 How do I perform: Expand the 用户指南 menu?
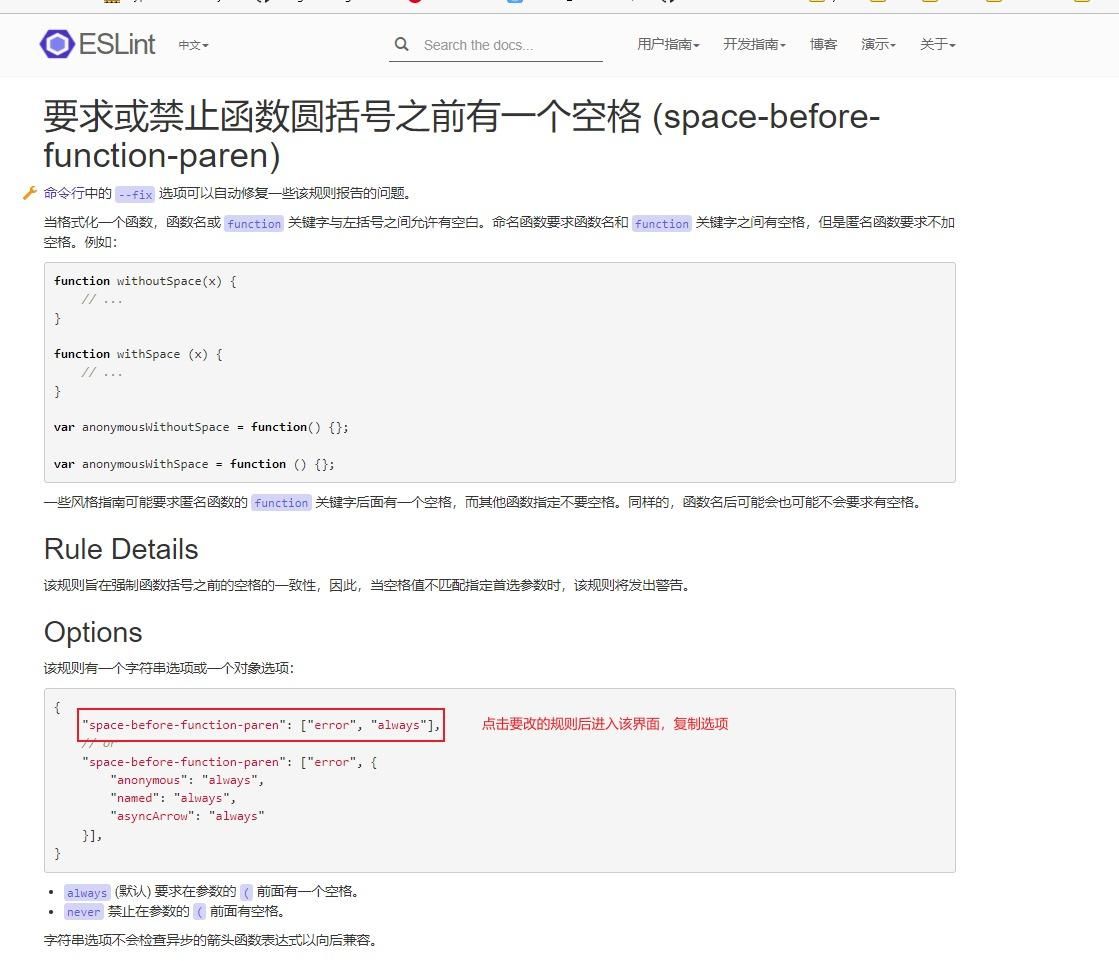click(668, 45)
